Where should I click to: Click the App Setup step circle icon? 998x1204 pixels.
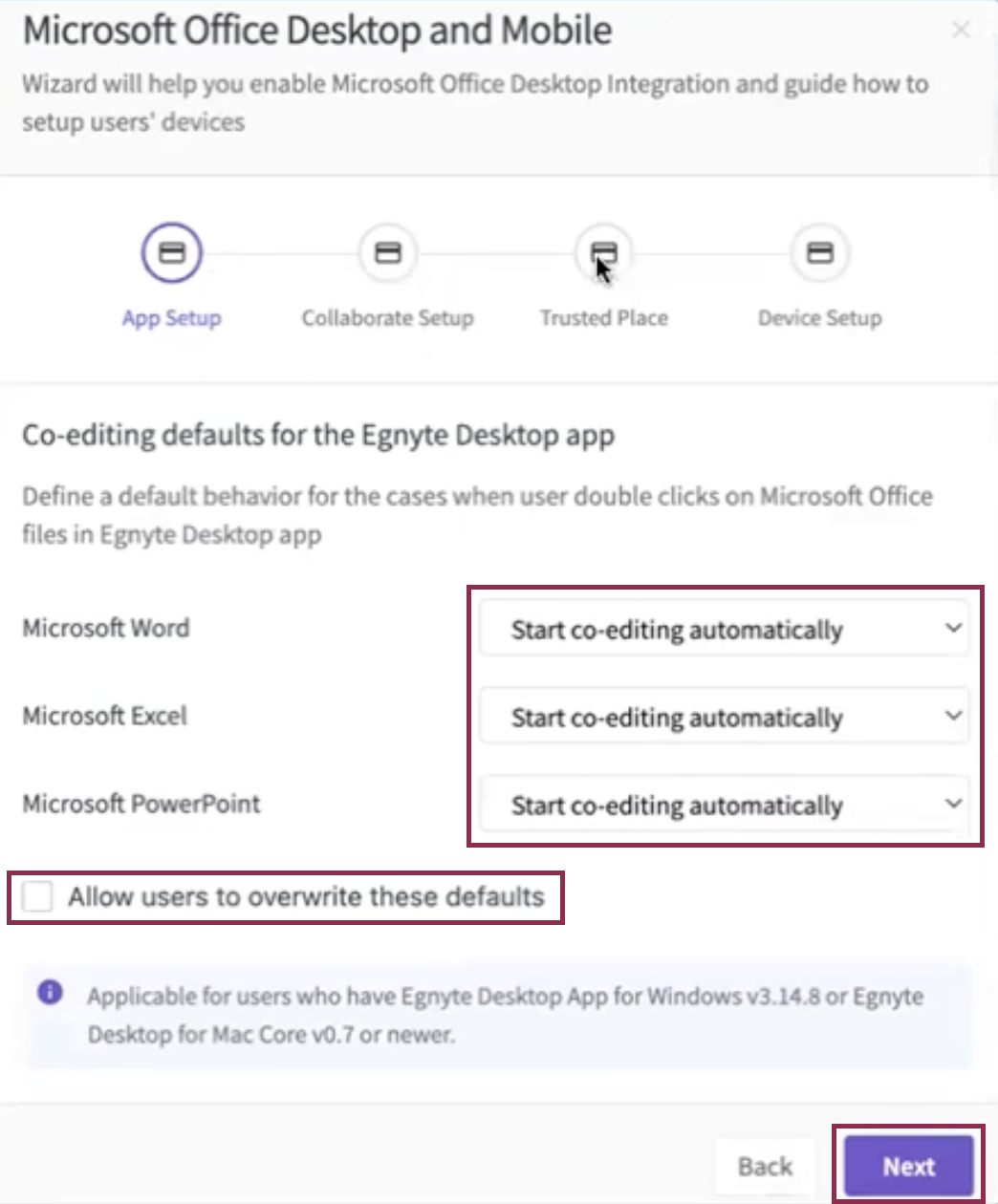[x=171, y=253]
